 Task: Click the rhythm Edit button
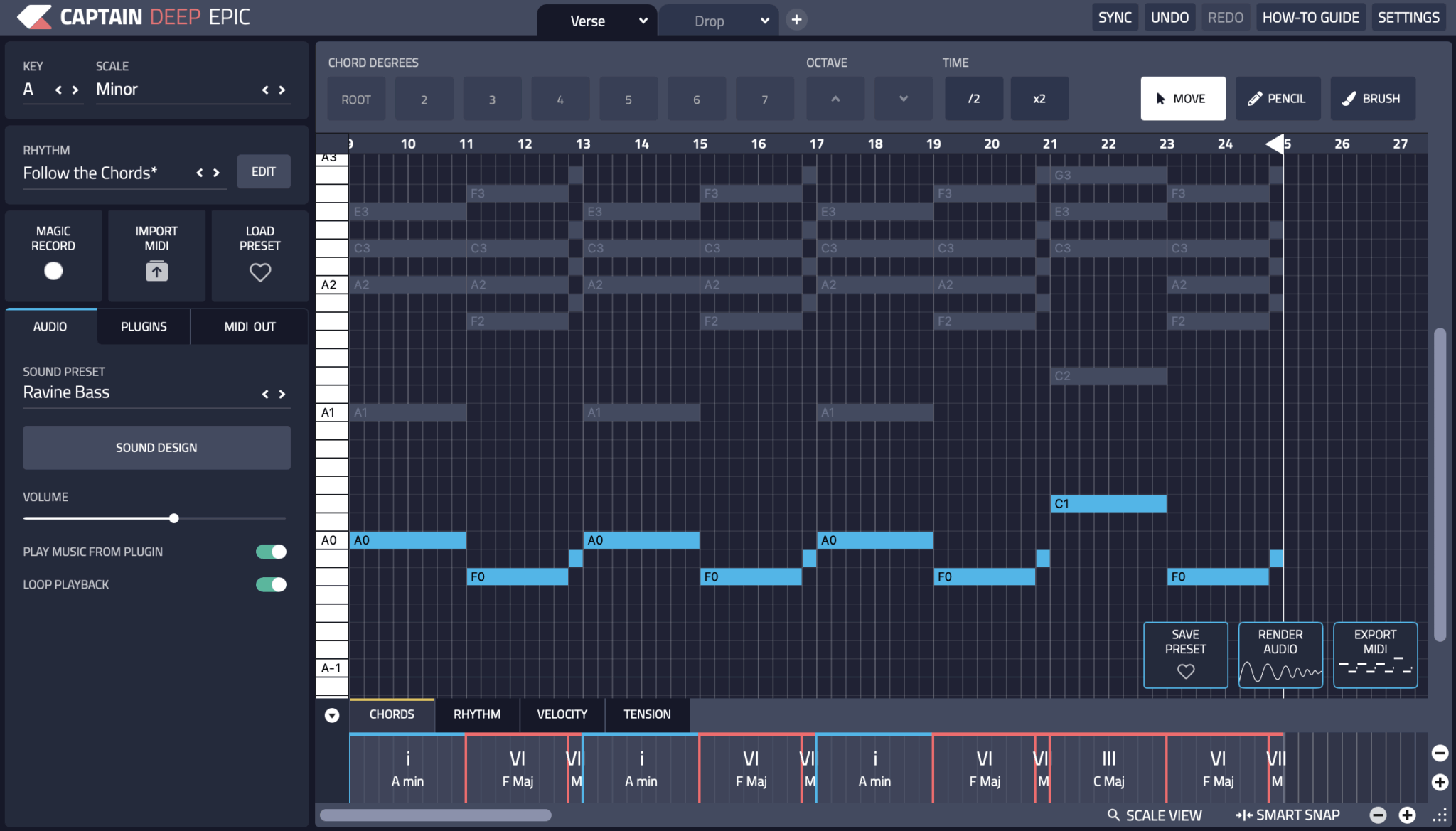tap(263, 171)
